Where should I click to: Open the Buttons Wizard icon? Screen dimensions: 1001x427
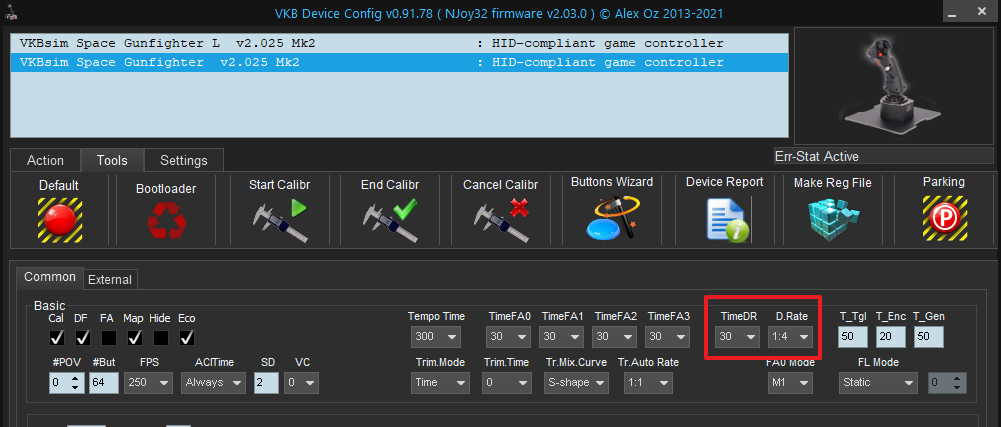tap(612, 217)
